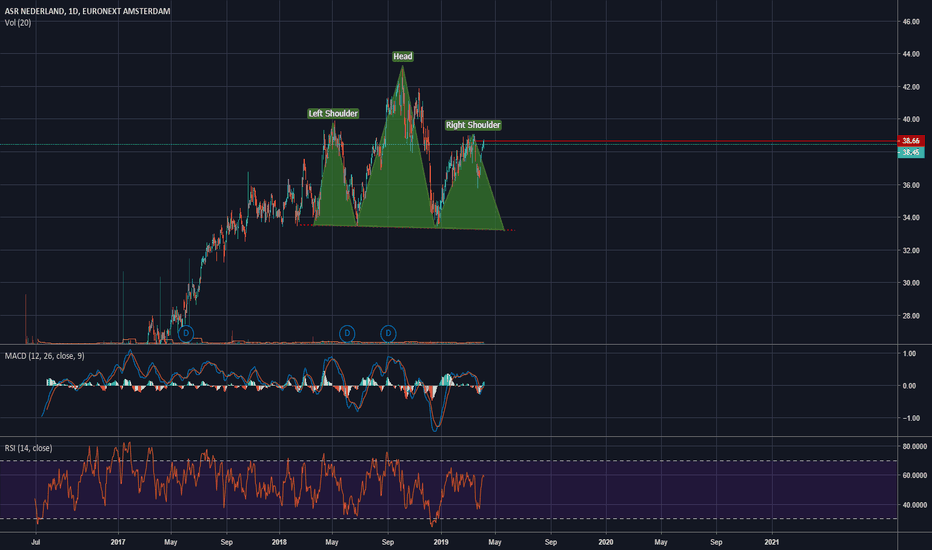Click the RSI 80.0000 axis value
Screen dimensions: 932x550
click(x=915, y=446)
